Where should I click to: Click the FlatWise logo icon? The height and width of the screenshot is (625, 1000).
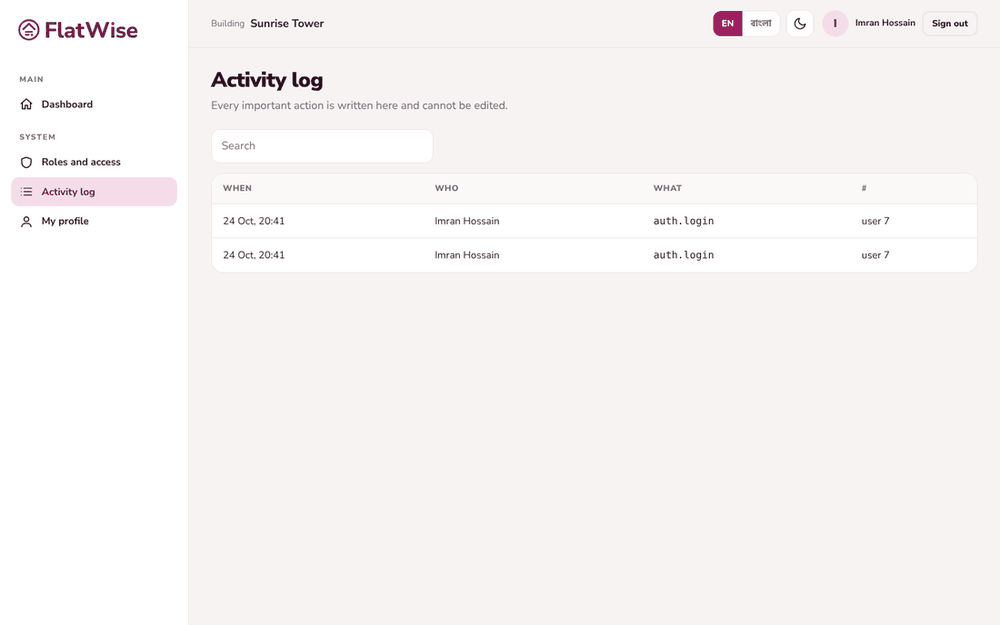point(29,30)
